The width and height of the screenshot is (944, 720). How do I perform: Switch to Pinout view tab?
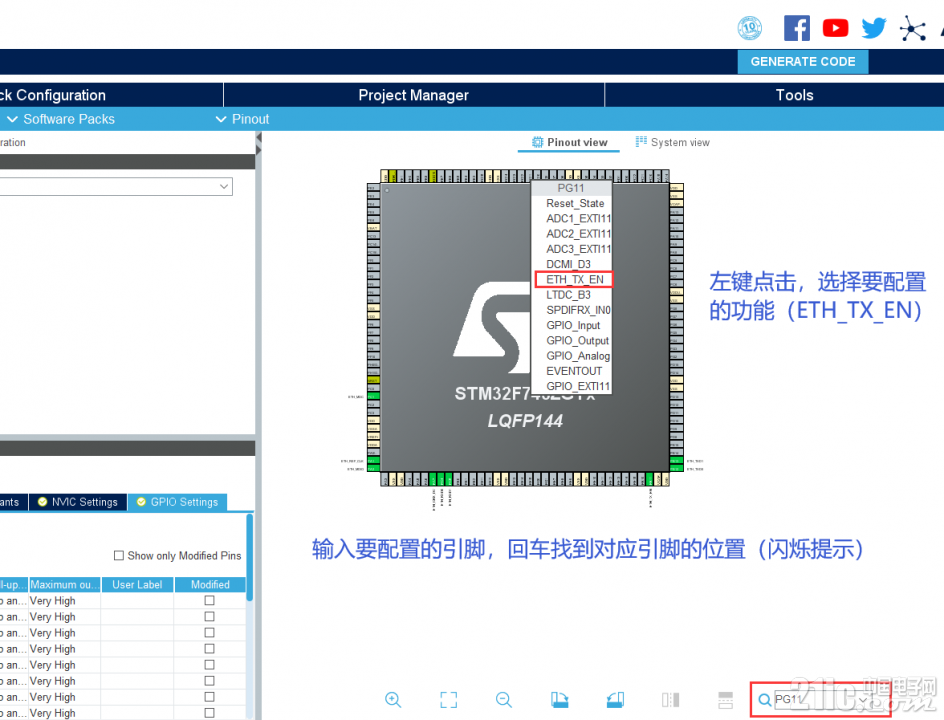[569, 143]
